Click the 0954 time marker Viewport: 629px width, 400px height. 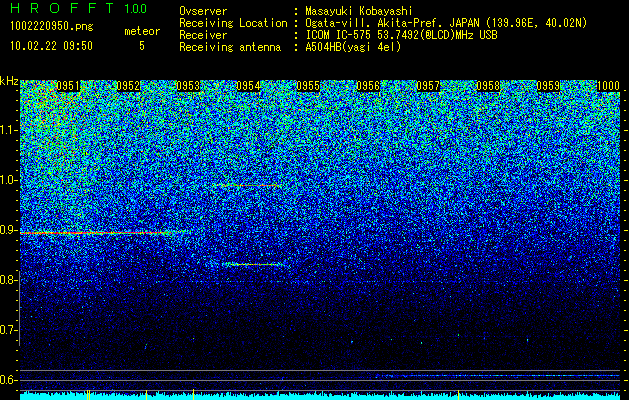click(x=248, y=86)
